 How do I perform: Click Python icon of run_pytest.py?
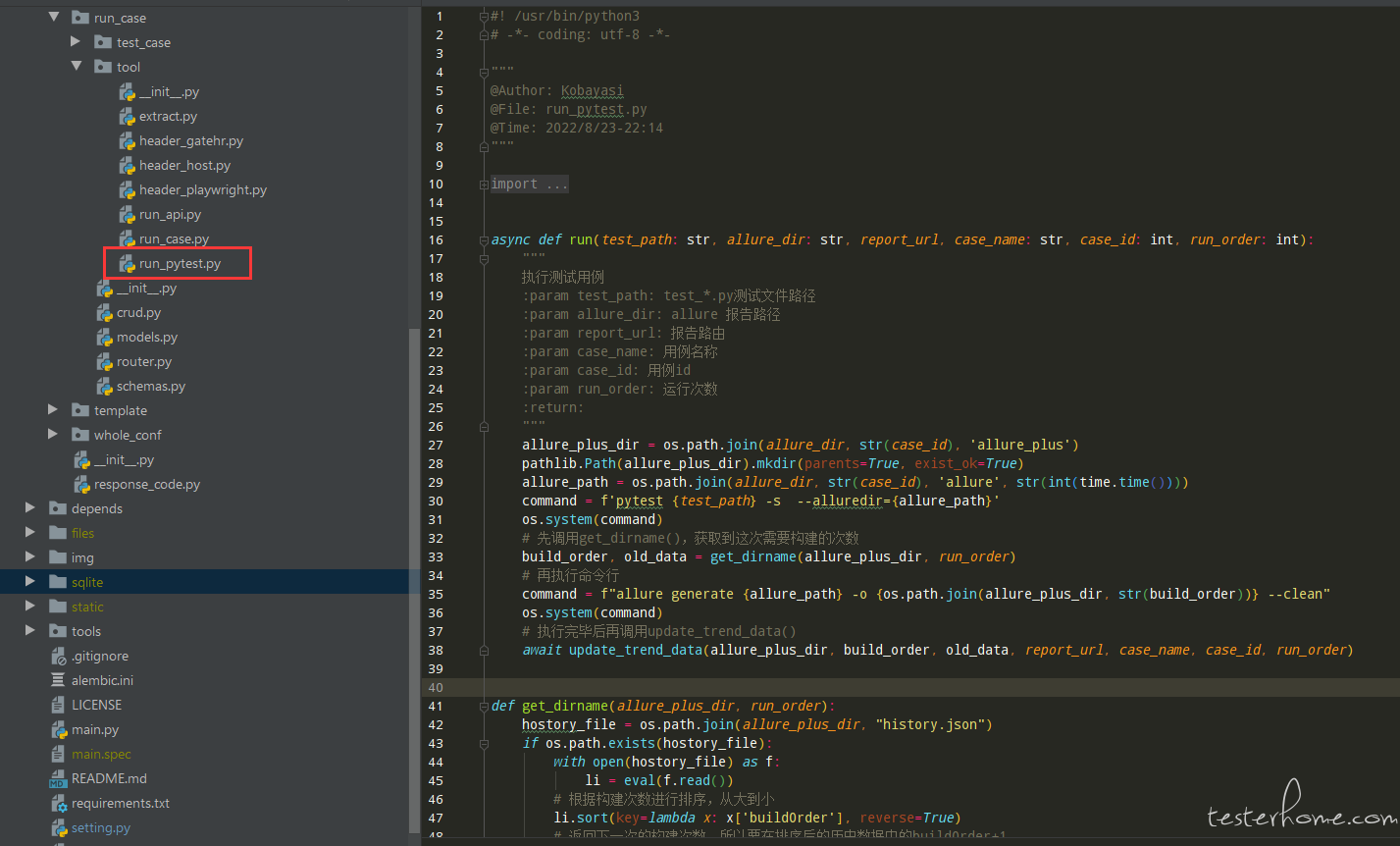click(127, 263)
